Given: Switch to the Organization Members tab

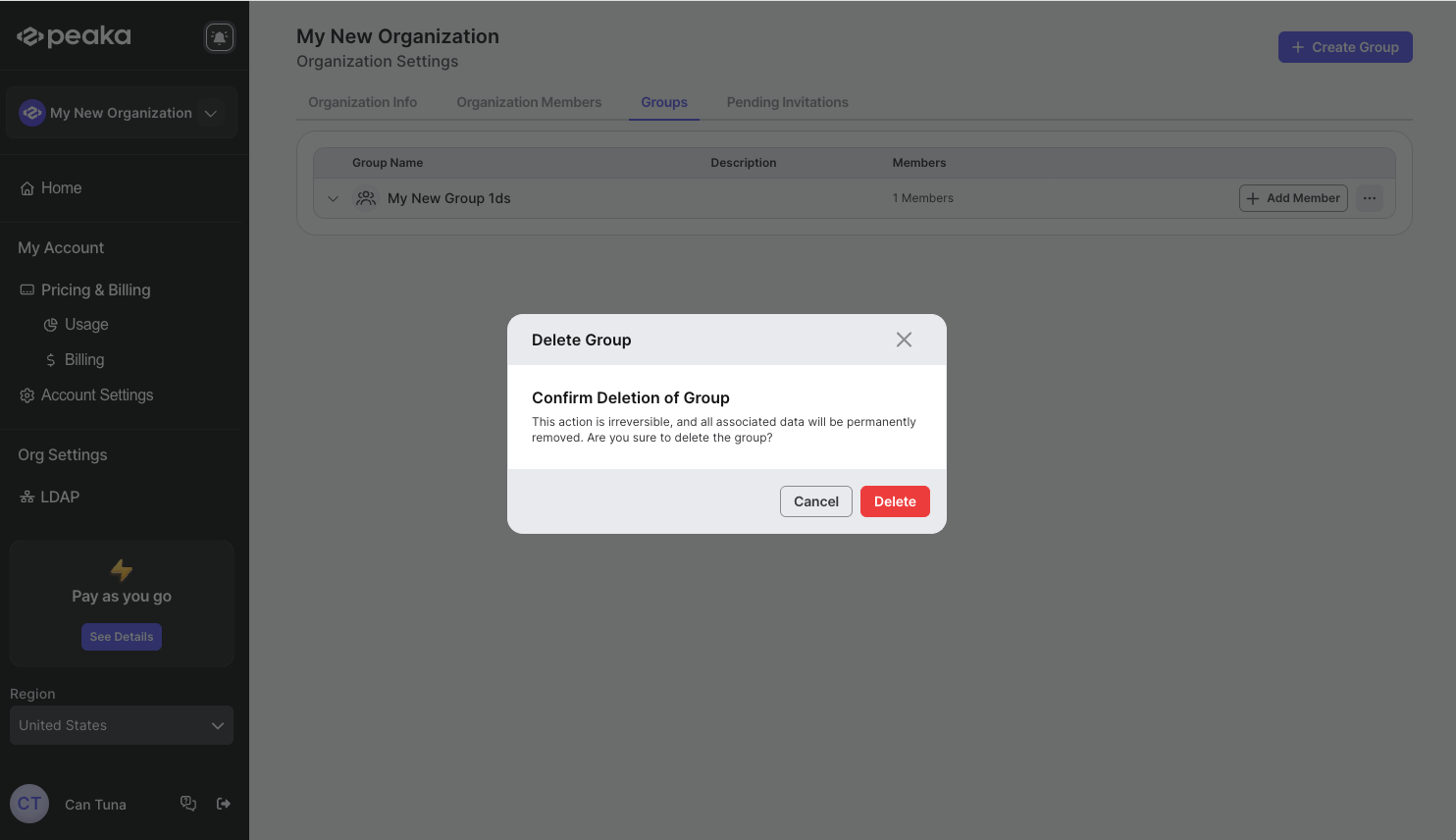Looking at the screenshot, I should (x=529, y=102).
